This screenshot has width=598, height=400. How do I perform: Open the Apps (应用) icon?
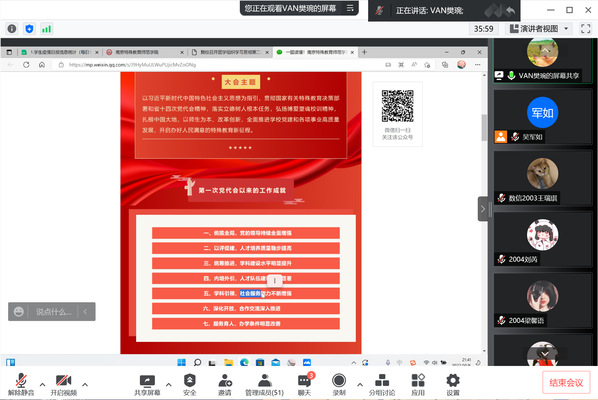pos(418,384)
